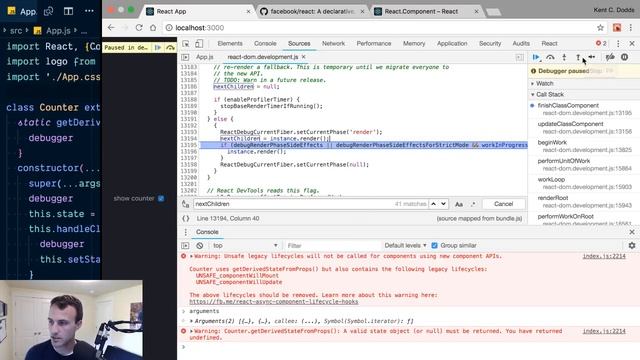Resume script execution in debugger
This screenshot has width=640, height=360.
[536, 58]
